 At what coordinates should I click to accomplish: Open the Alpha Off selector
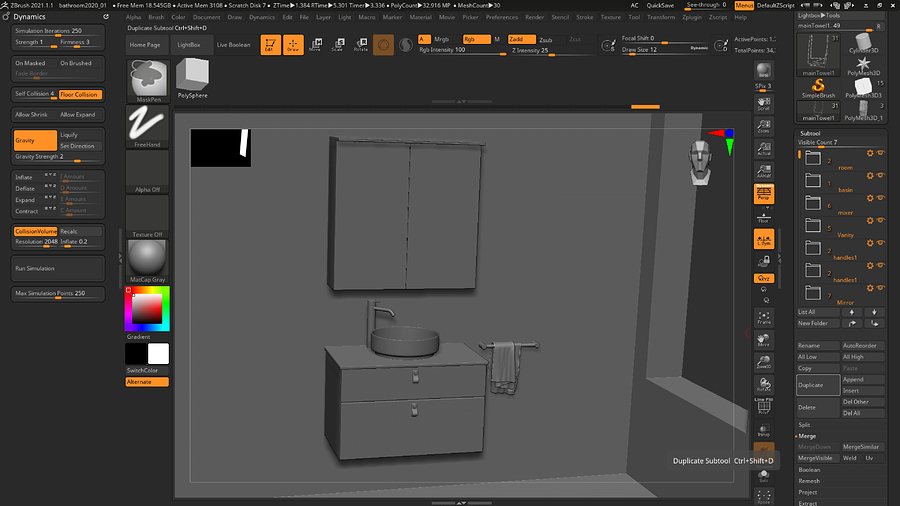pyautogui.click(x=148, y=172)
